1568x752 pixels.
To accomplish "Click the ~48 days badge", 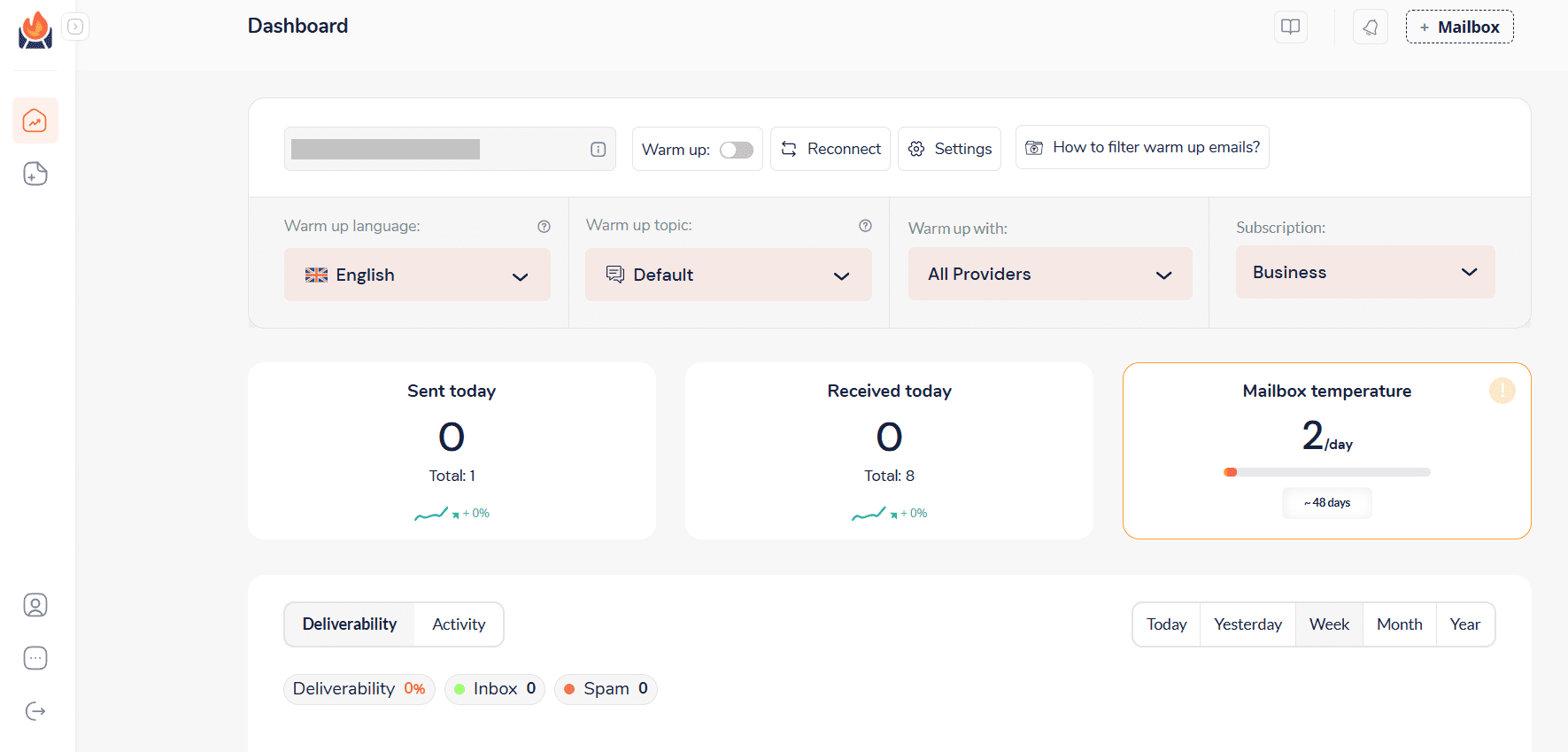I will 1327,503.
